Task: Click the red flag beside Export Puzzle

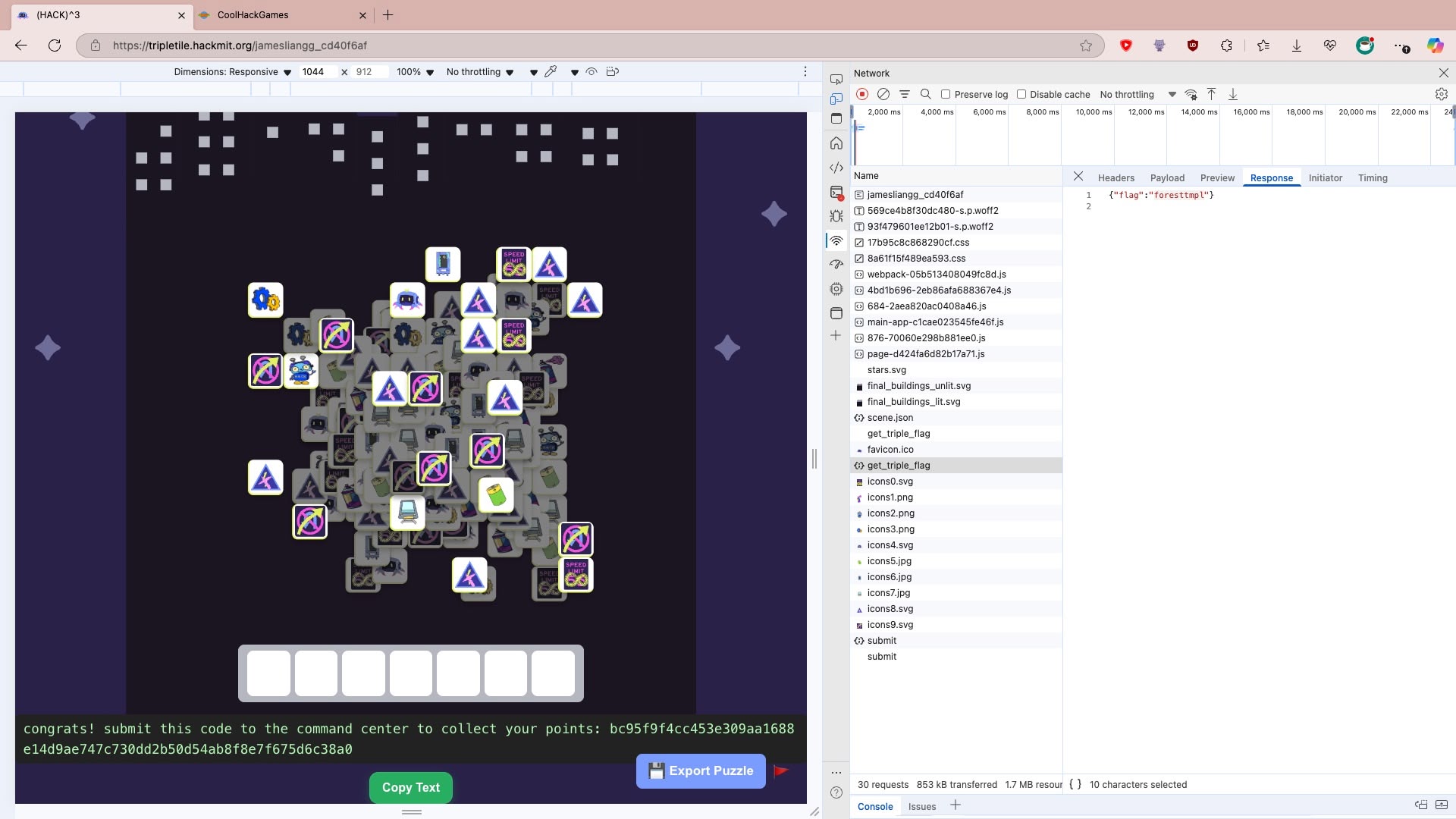Action: 781,770
